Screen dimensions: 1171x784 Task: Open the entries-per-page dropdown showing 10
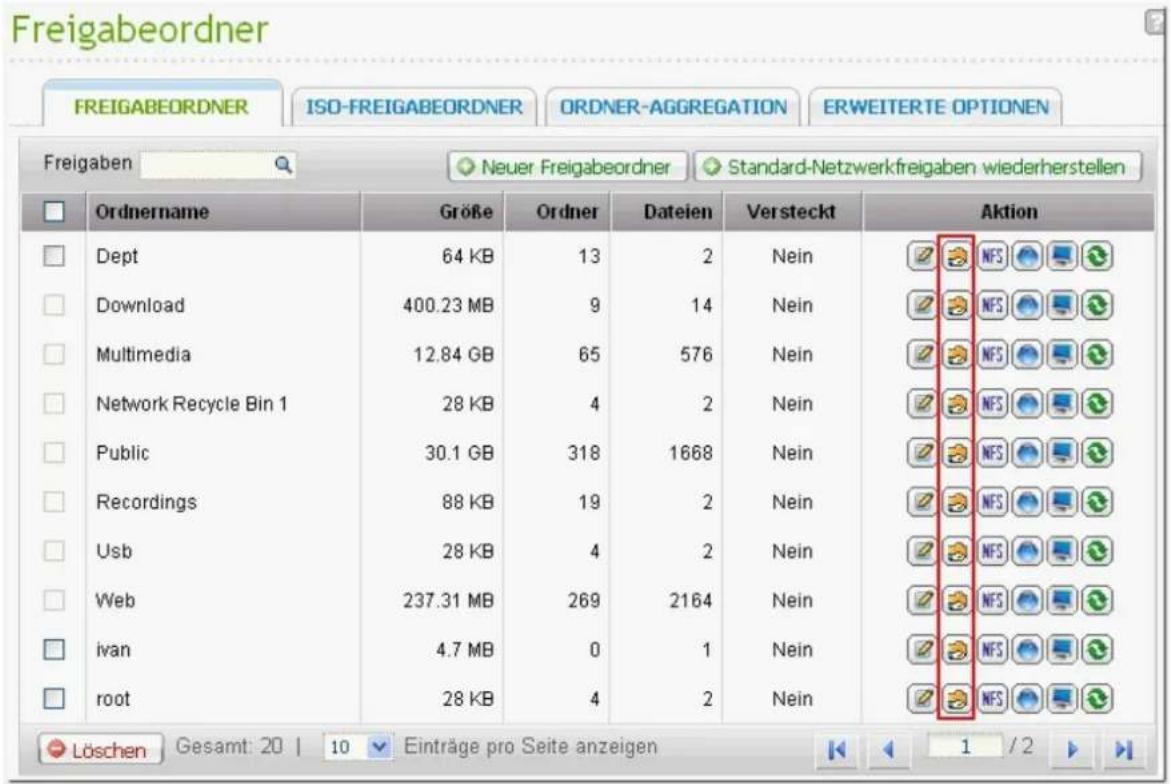pyautogui.click(x=358, y=747)
